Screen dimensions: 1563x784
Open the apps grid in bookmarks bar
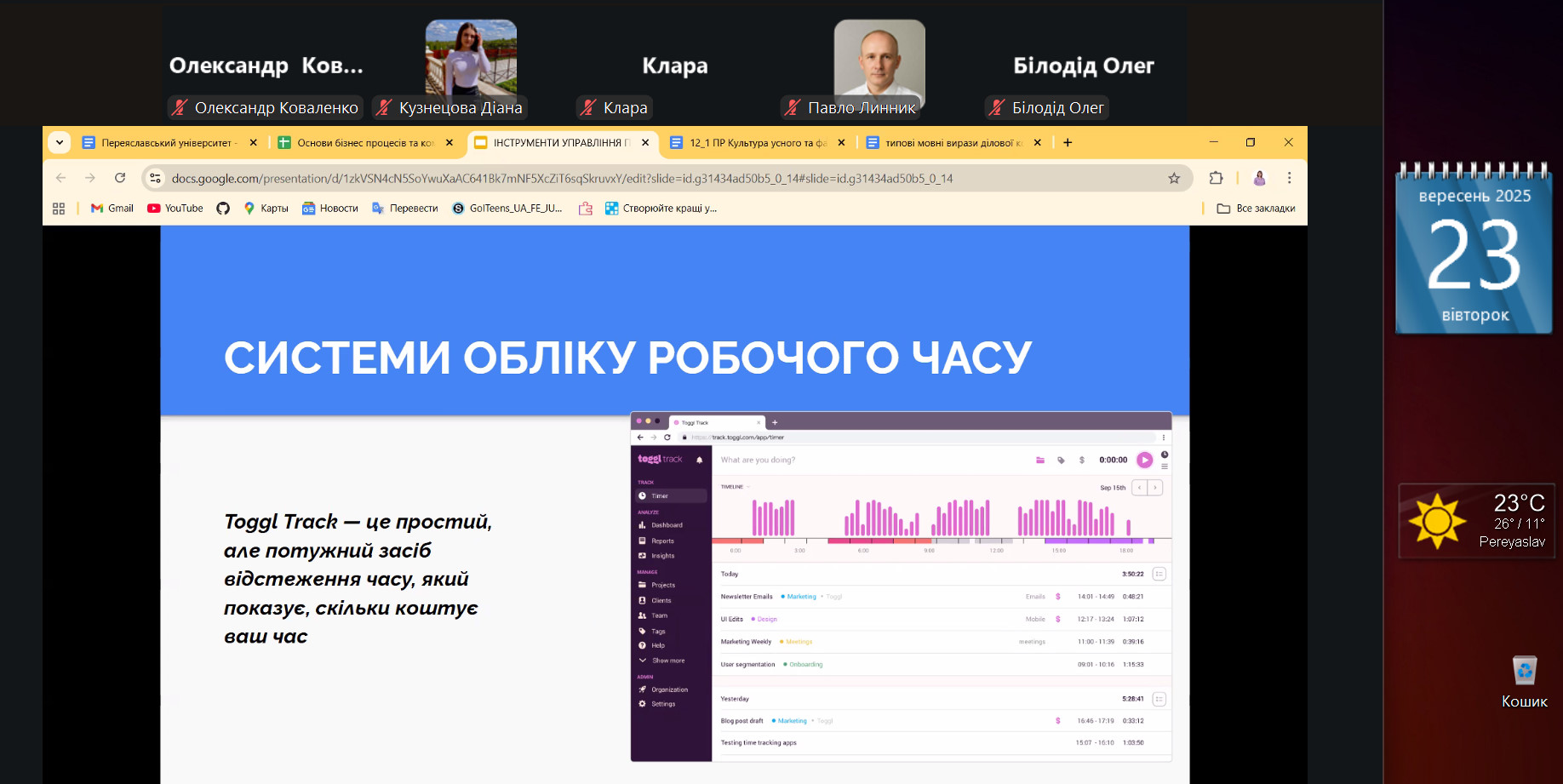(x=59, y=209)
